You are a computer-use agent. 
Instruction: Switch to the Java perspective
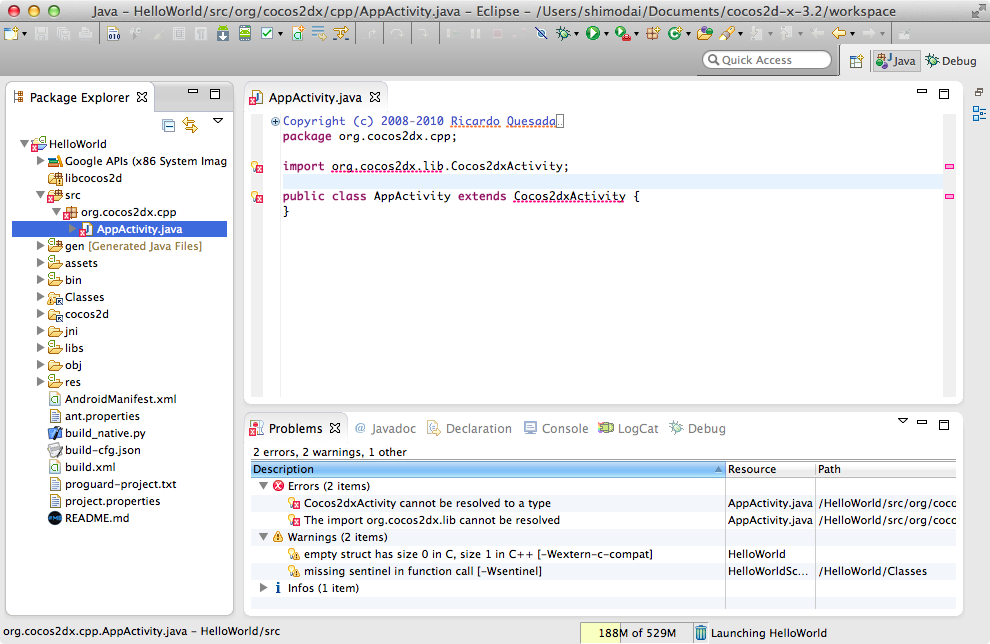pyautogui.click(x=896, y=61)
